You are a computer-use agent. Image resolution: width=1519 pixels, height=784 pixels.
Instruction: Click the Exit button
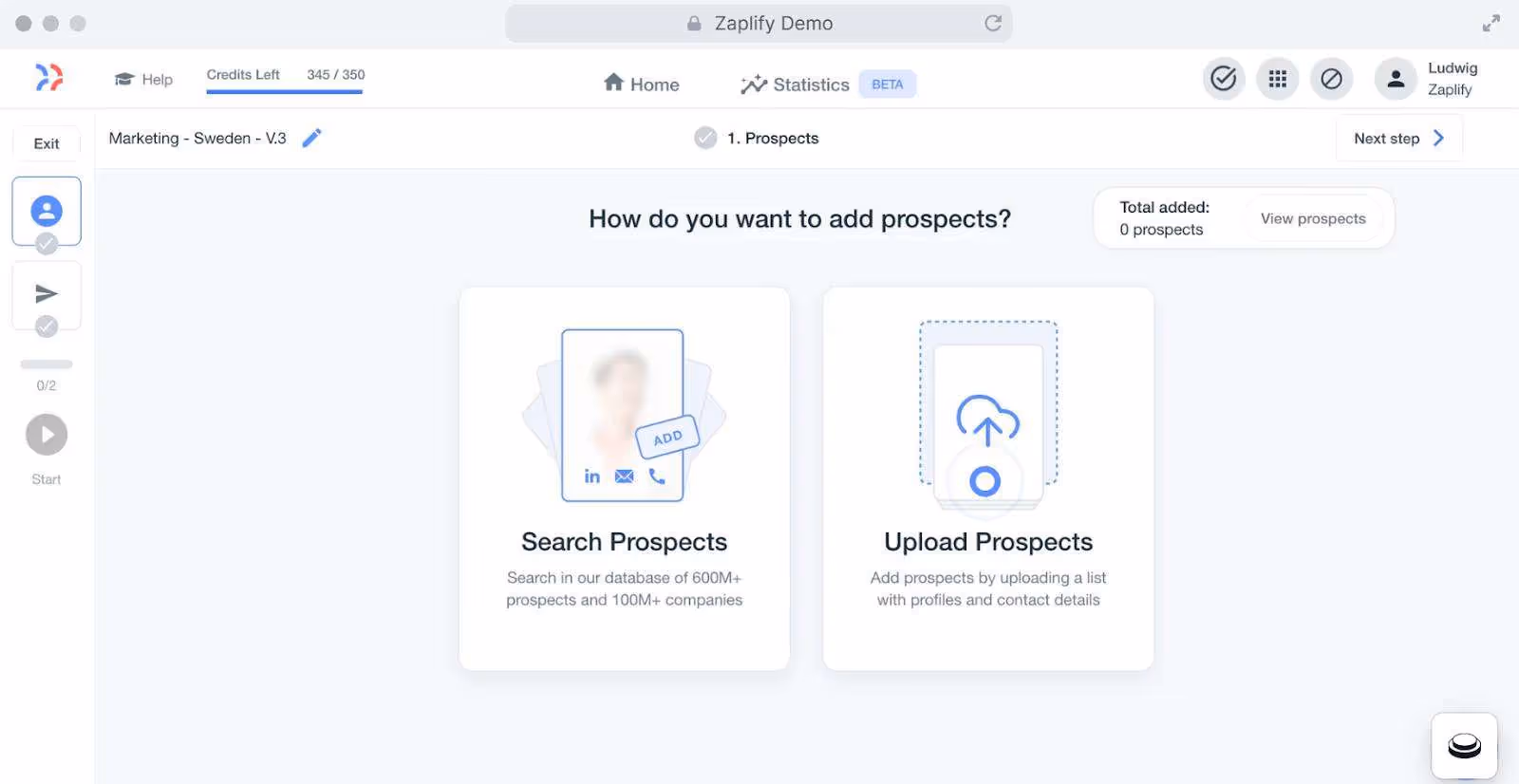coord(47,143)
